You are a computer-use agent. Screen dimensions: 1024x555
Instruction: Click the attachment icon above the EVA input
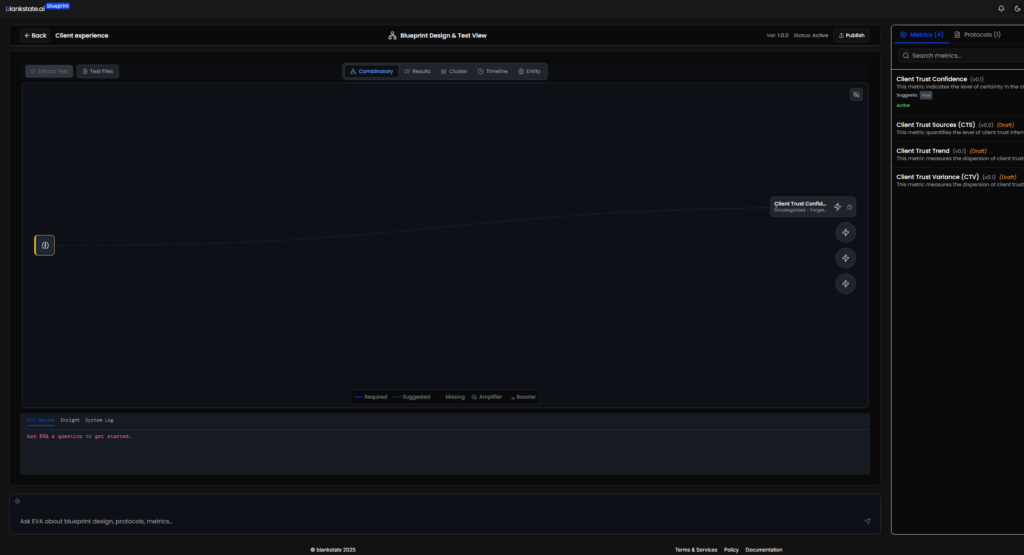pyautogui.click(x=17, y=501)
